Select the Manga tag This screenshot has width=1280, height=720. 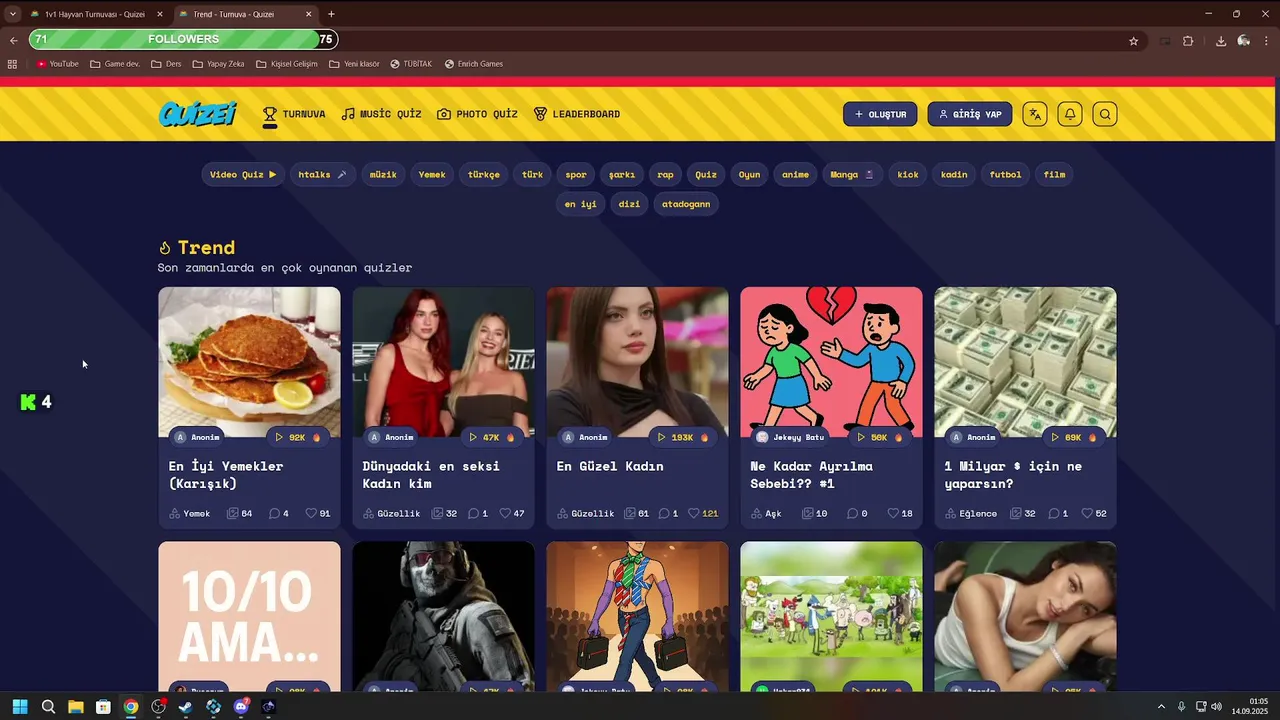pos(852,174)
